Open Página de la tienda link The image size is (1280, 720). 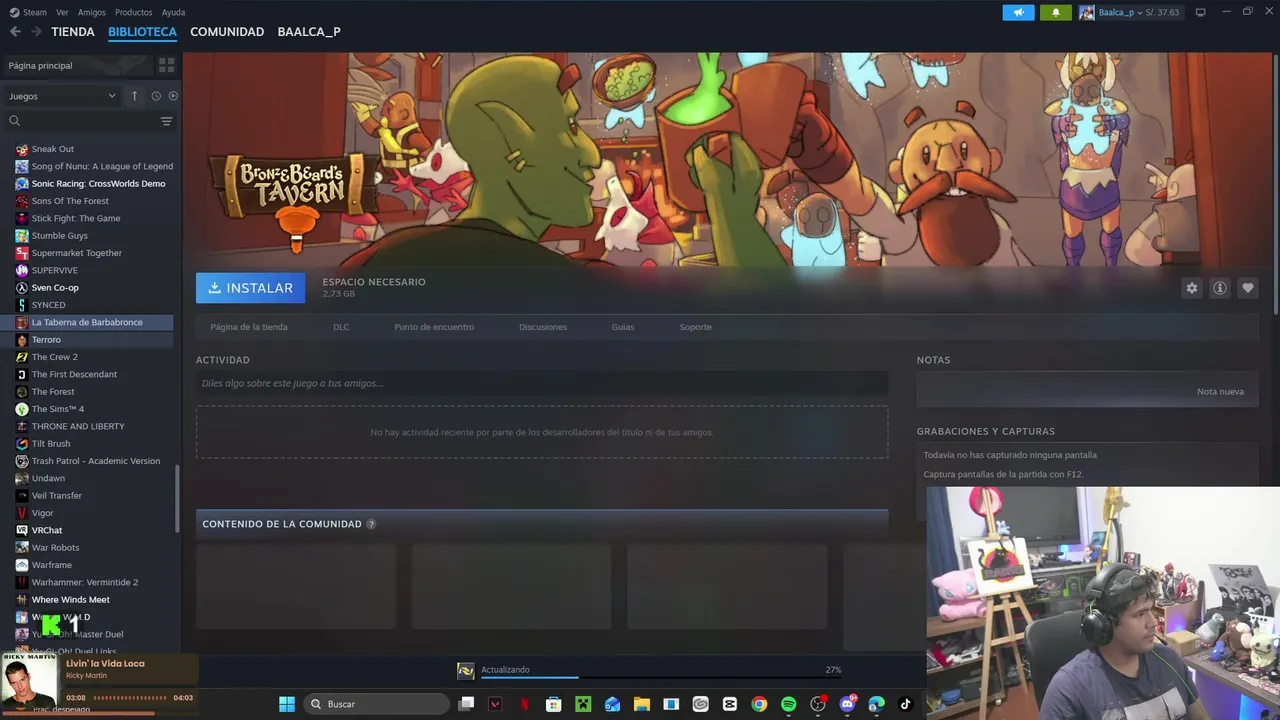[249, 327]
